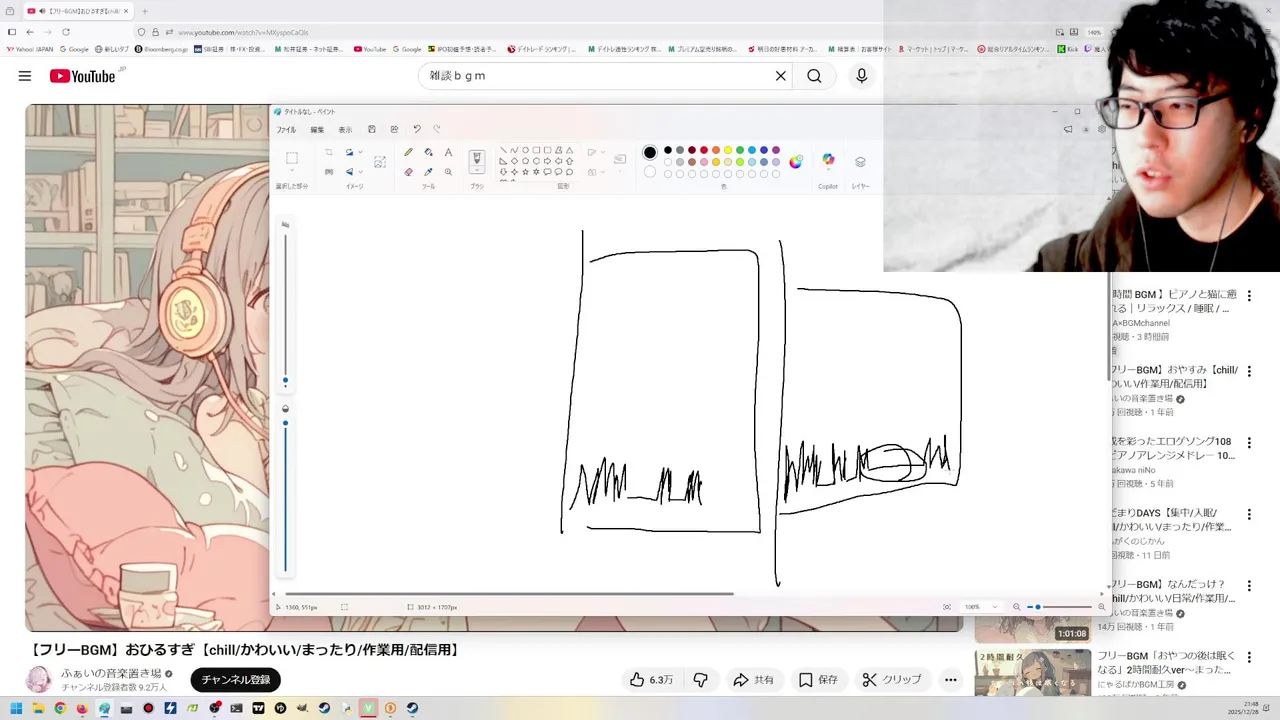Choose the red color swatch in Paint
The height and width of the screenshot is (720, 1280).
point(703,150)
